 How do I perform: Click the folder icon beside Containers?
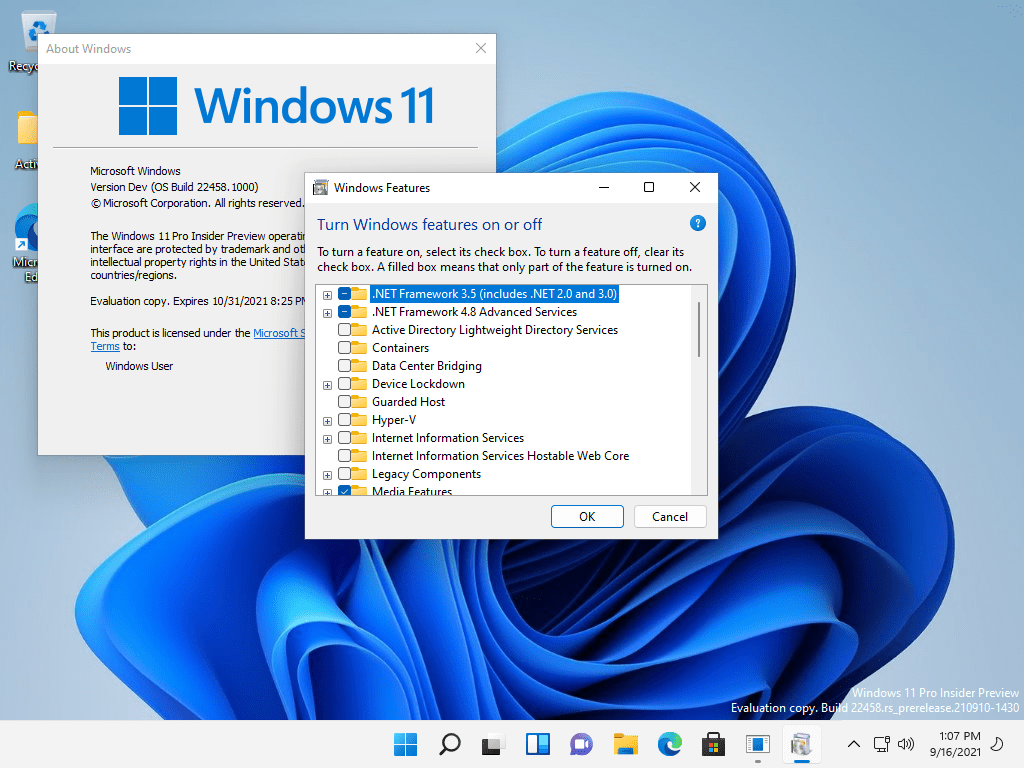click(359, 347)
